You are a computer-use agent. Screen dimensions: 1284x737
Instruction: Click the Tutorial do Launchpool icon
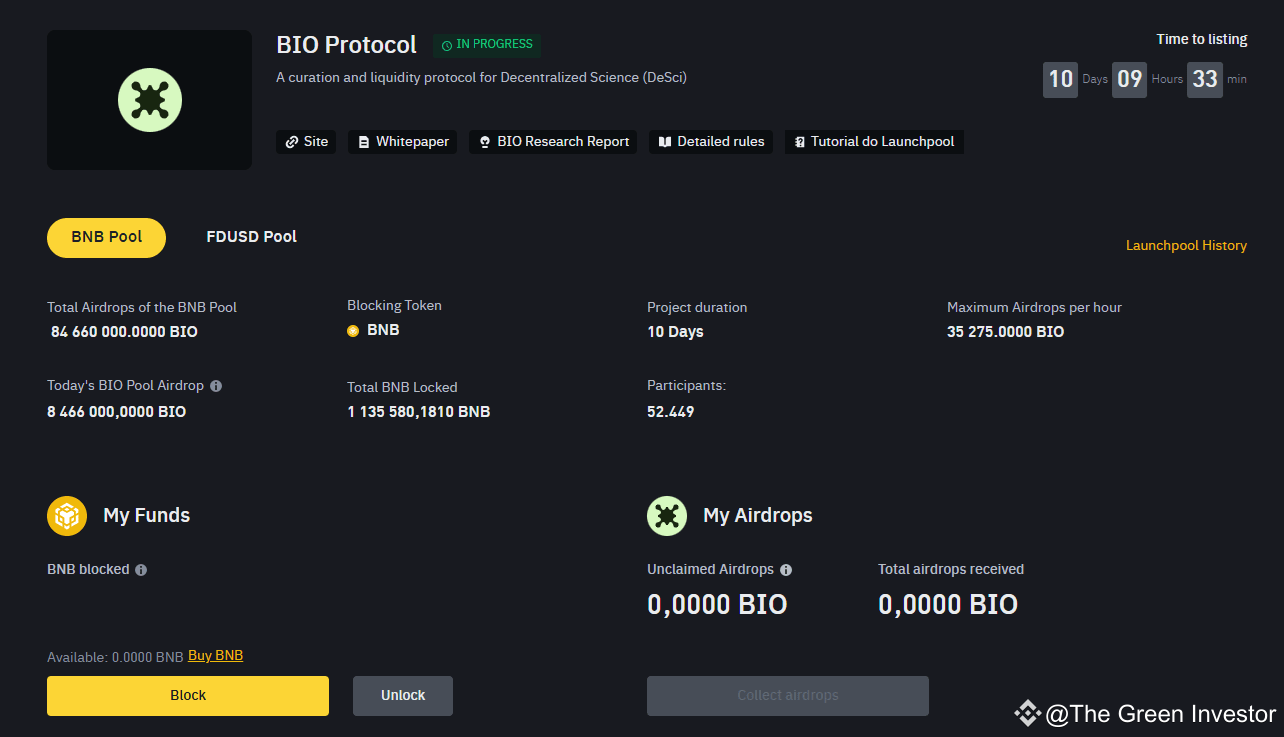(798, 142)
